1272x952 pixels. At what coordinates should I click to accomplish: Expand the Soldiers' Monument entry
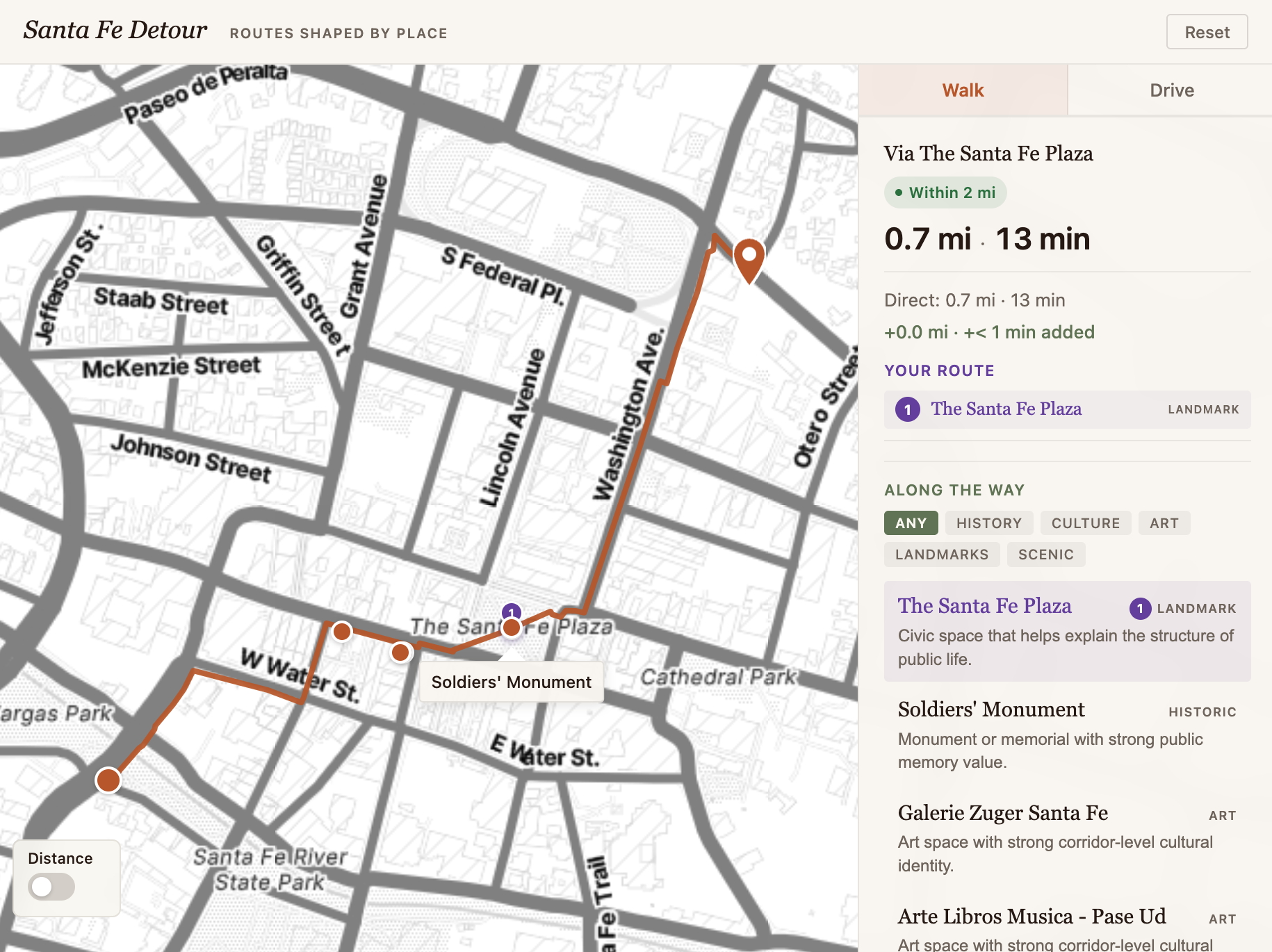point(991,709)
